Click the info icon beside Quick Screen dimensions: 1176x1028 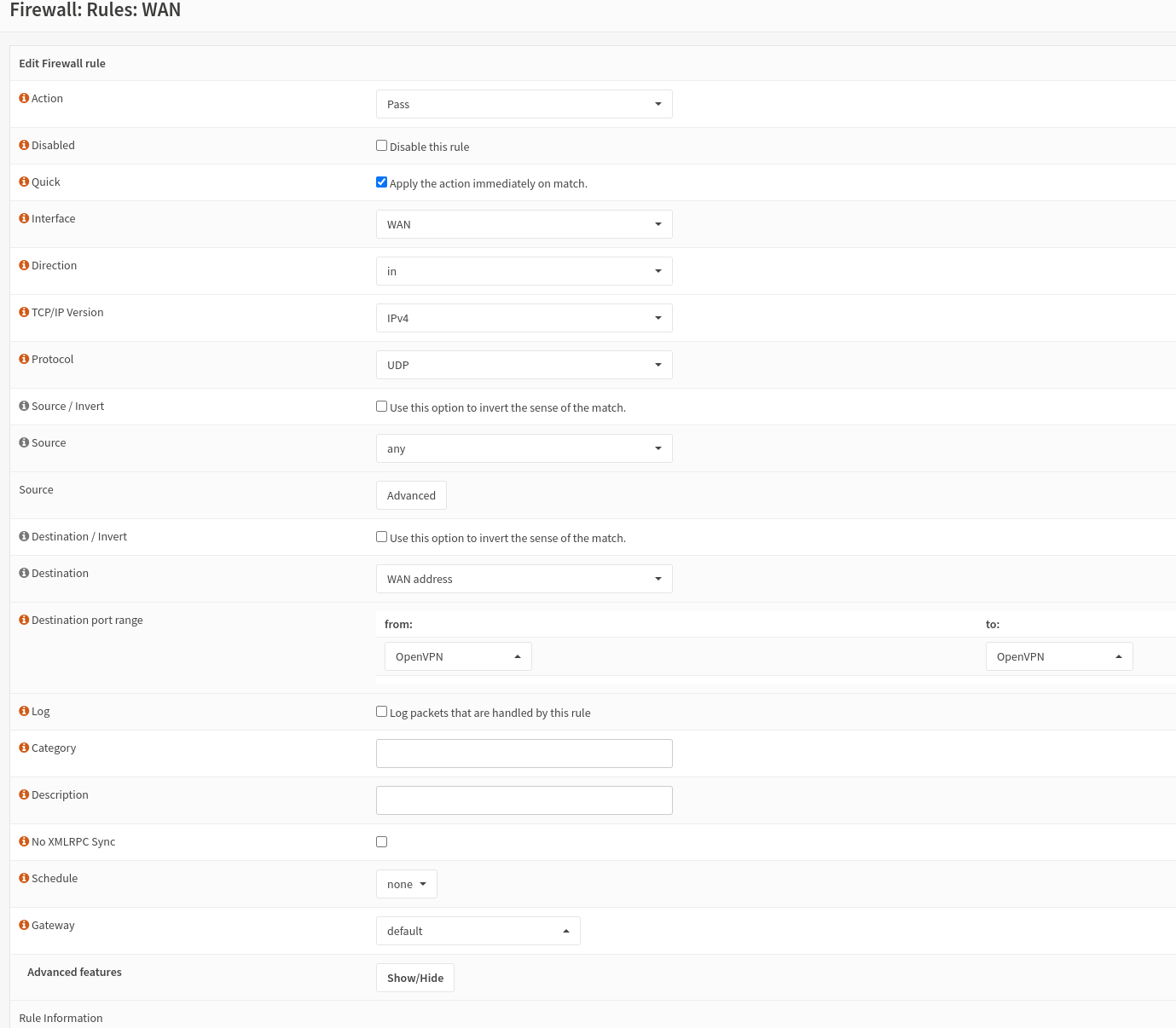(x=24, y=181)
